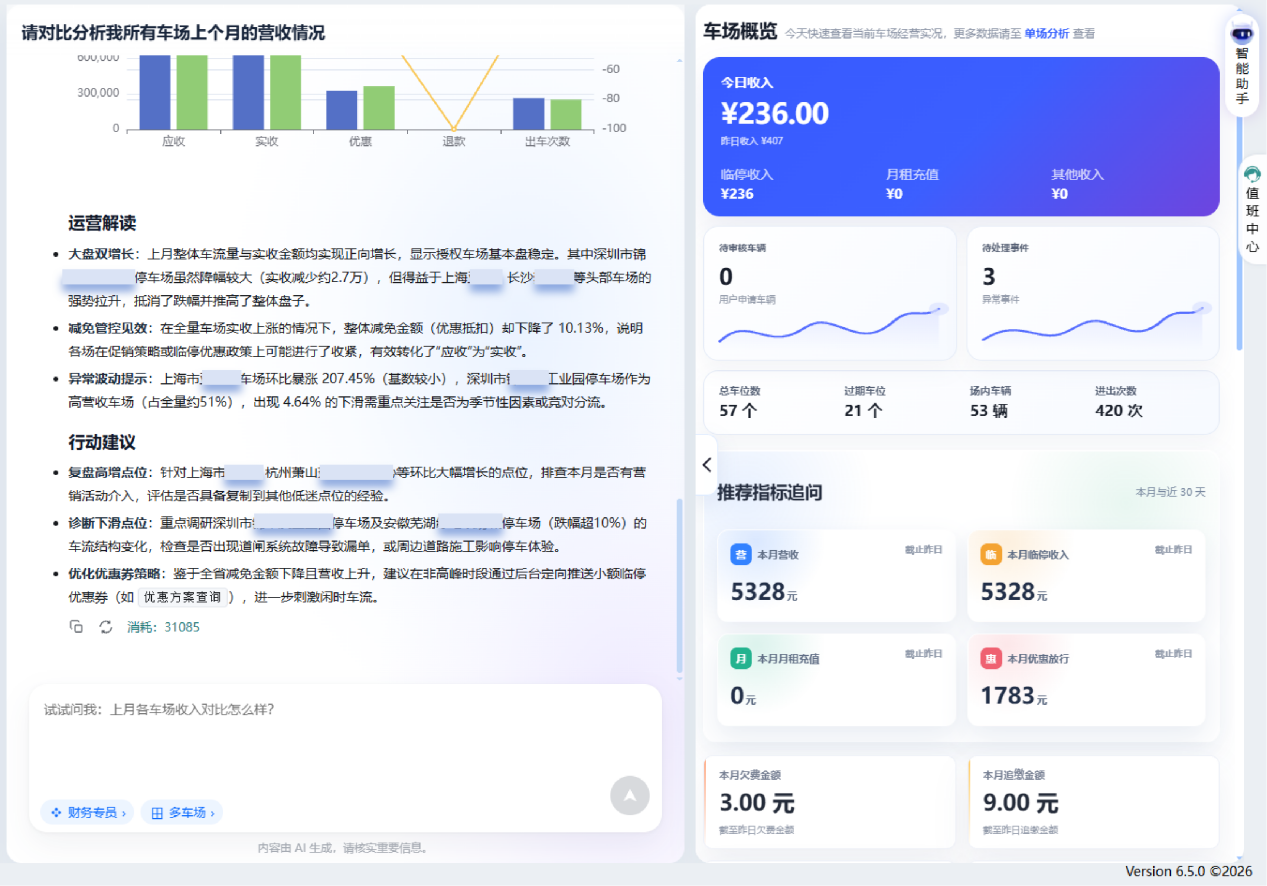Copy the AI response with copy icon
The image size is (1267, 886).
[77, 627]
